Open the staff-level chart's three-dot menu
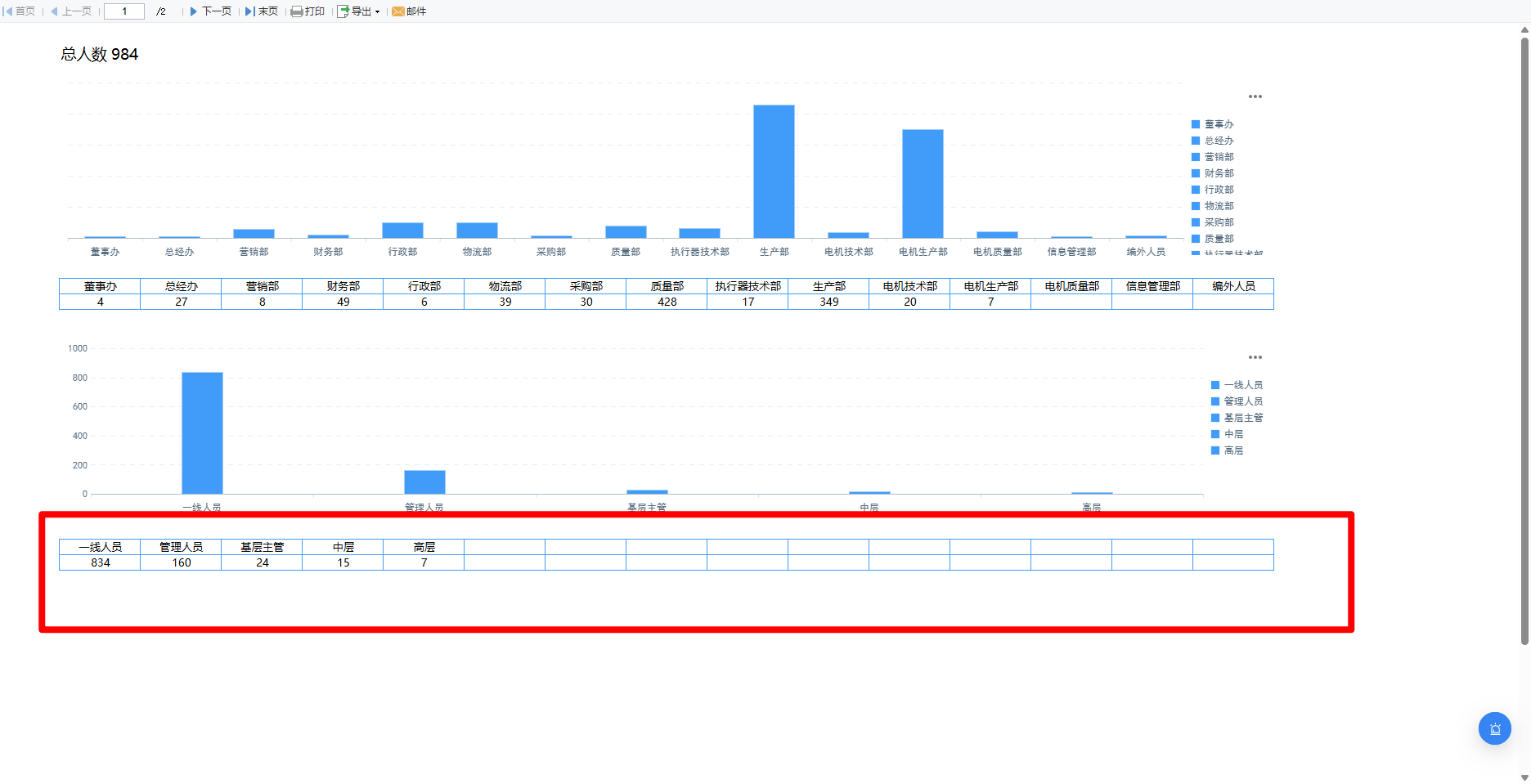This screenshot has height=784, width=1531. pos(1255,357)
